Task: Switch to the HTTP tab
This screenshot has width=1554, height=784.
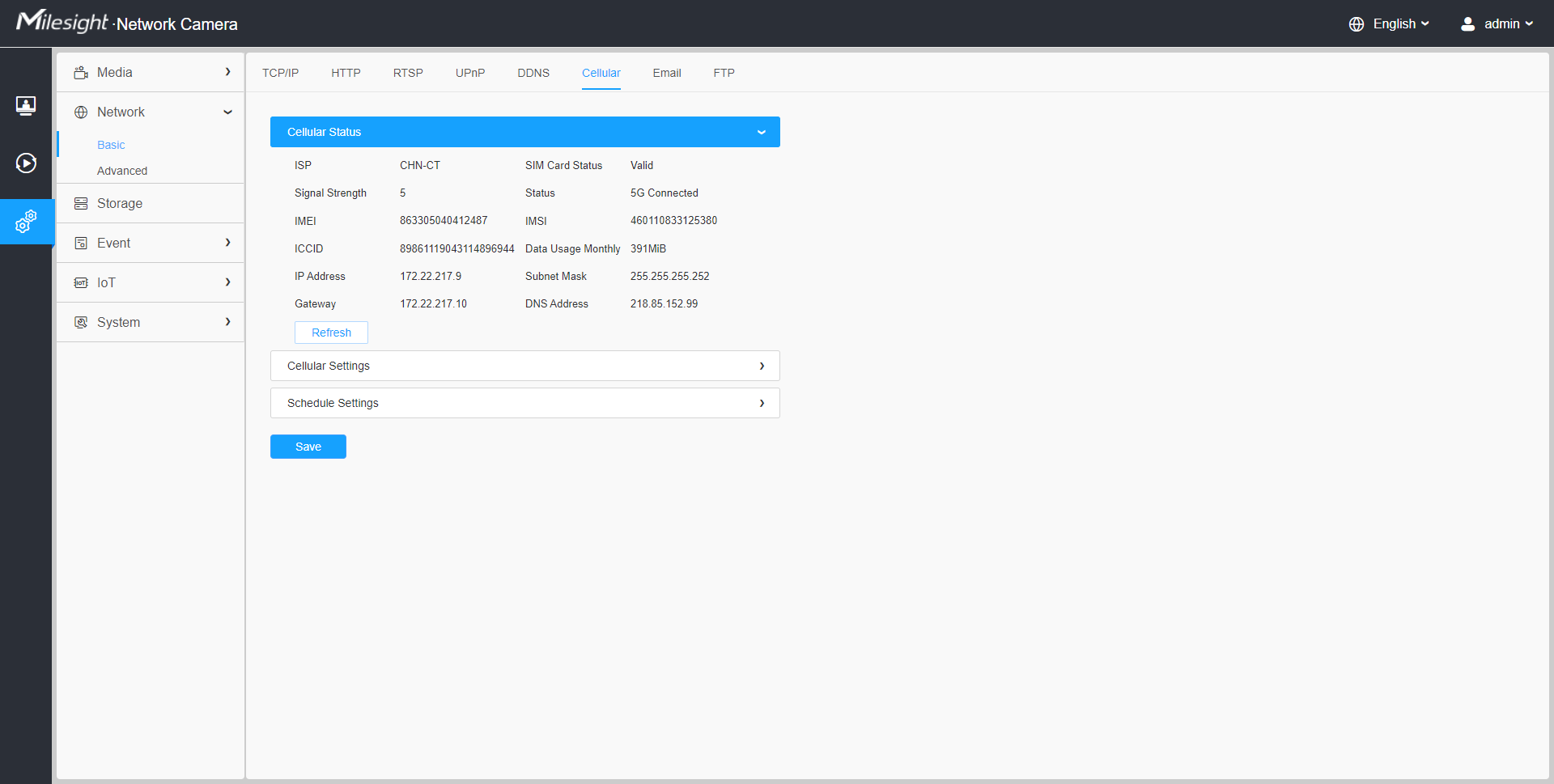Action: (346, 73)
